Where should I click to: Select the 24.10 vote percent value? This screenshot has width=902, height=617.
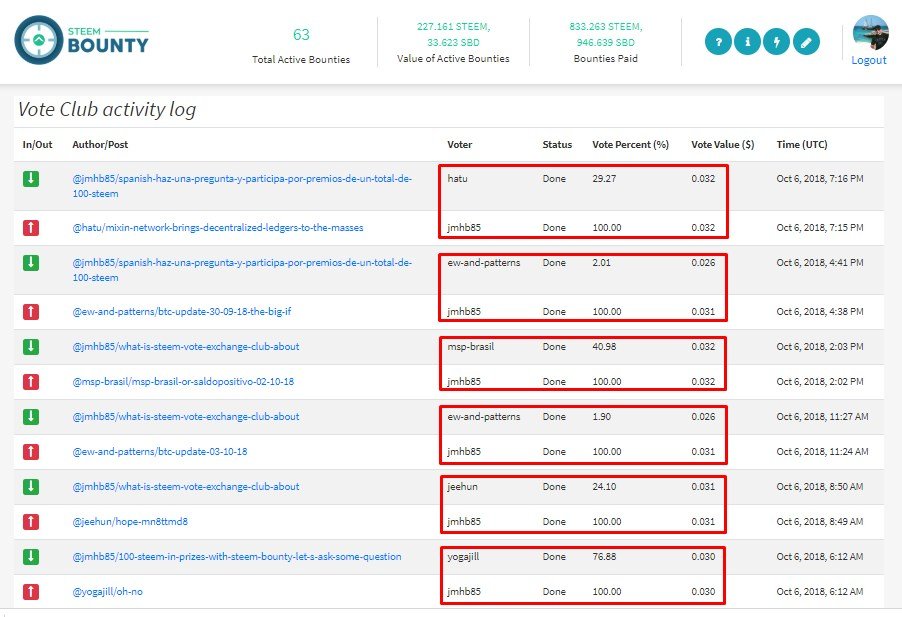pos(604,487)
